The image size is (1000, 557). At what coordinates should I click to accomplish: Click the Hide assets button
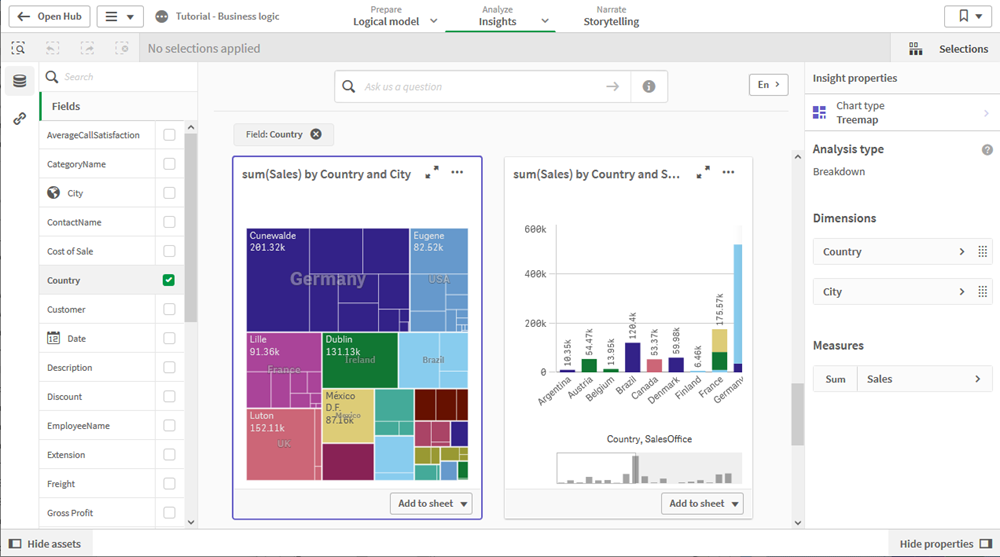pyautogui.click(x=46, y=544)
